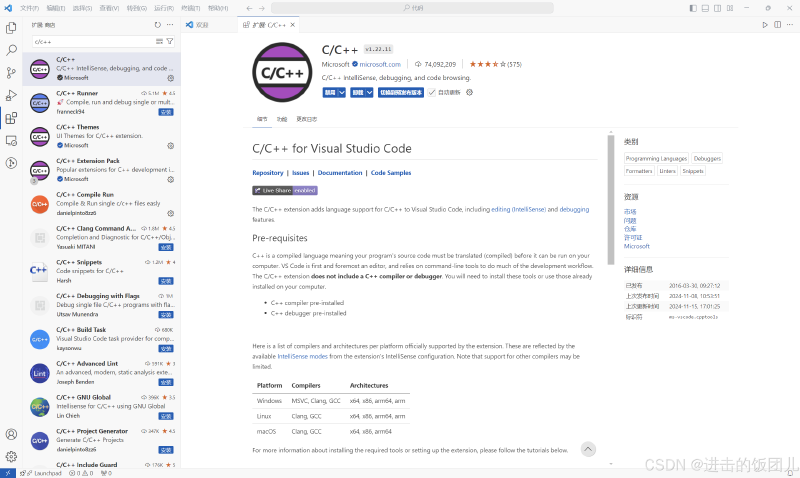The image size is (800, 478).
Task: Split the editor to the right
Action: pyautogui.click(x=778, y=24)
